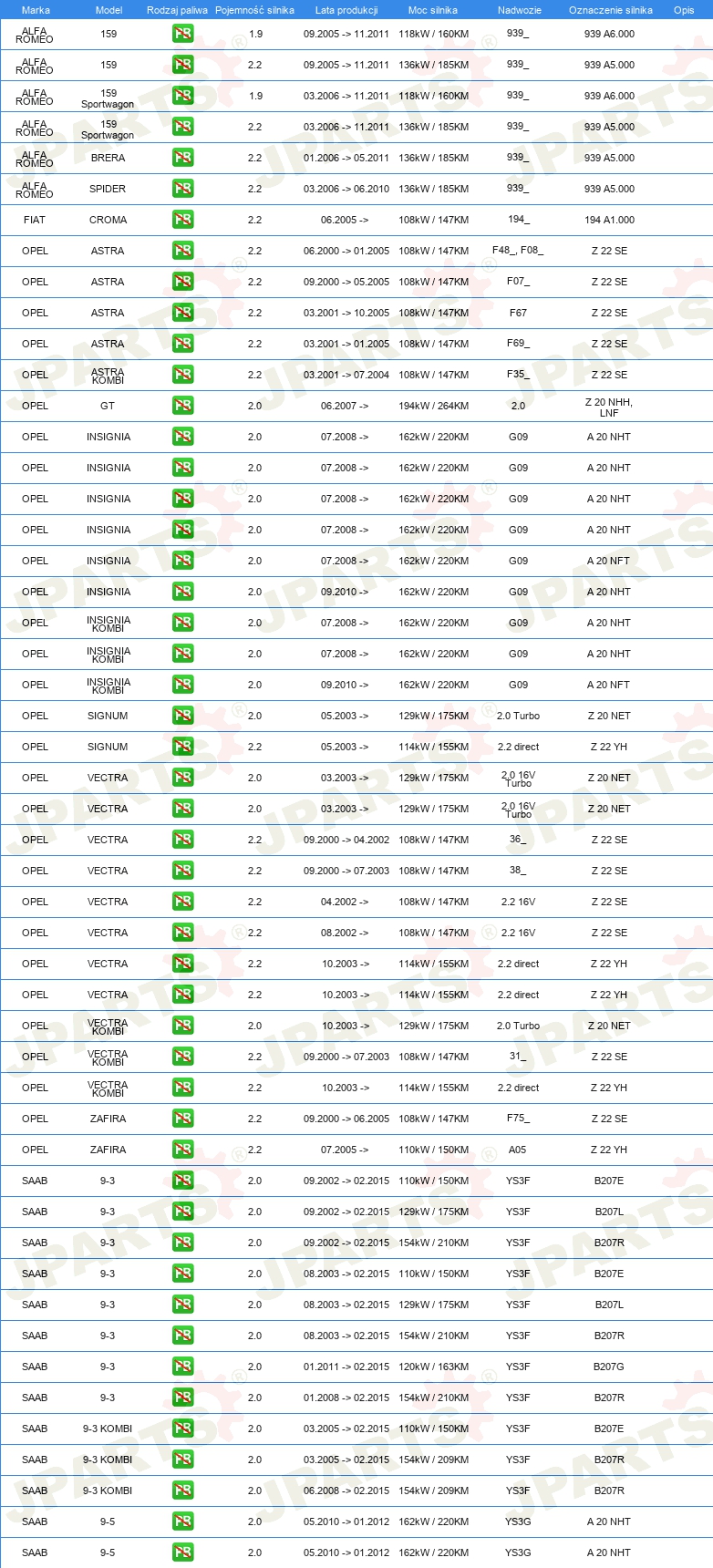This screenshot has width=713, height=1568.
Task: Click engine code Z 20 NHH, LNF
Action: (x=609, y=407)
